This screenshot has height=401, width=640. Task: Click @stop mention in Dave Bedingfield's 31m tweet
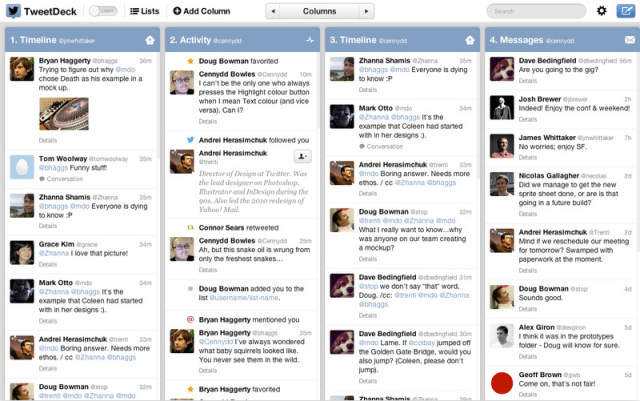coord(369,286)
